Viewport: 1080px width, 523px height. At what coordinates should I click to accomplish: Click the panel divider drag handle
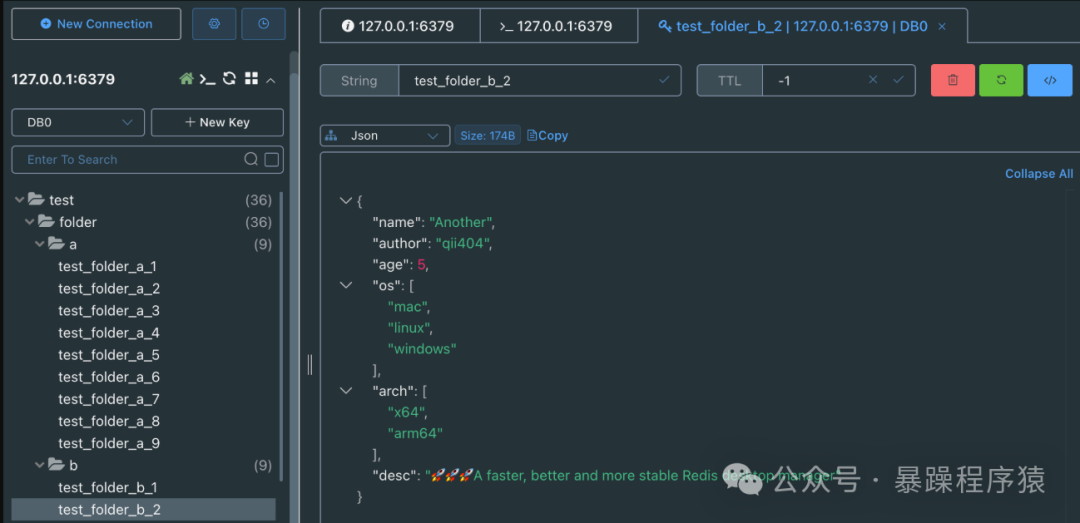coord(310,365)
